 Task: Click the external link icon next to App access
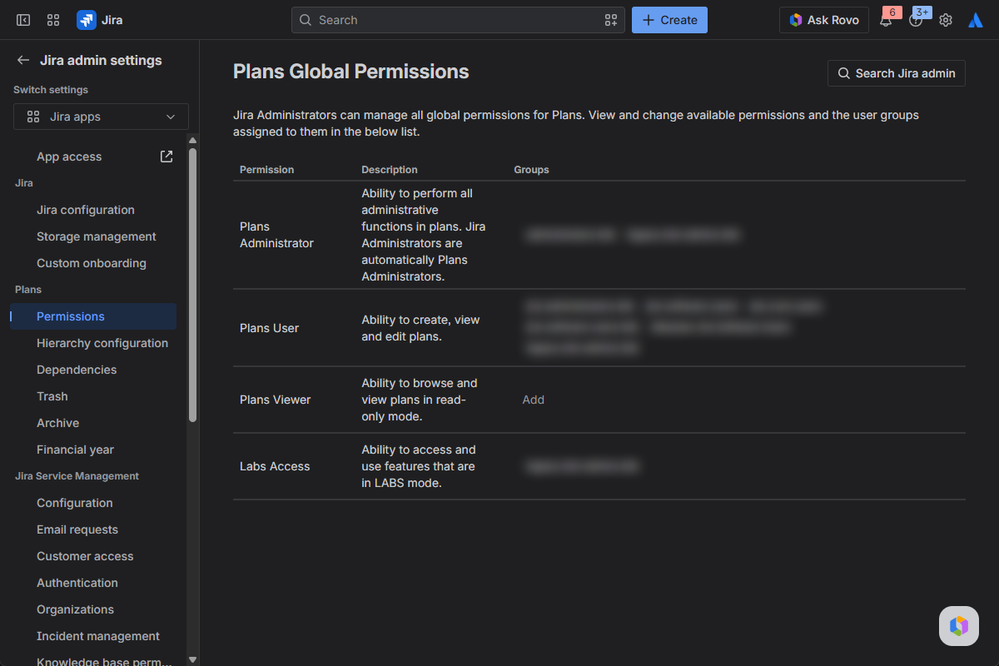(166, 156)
